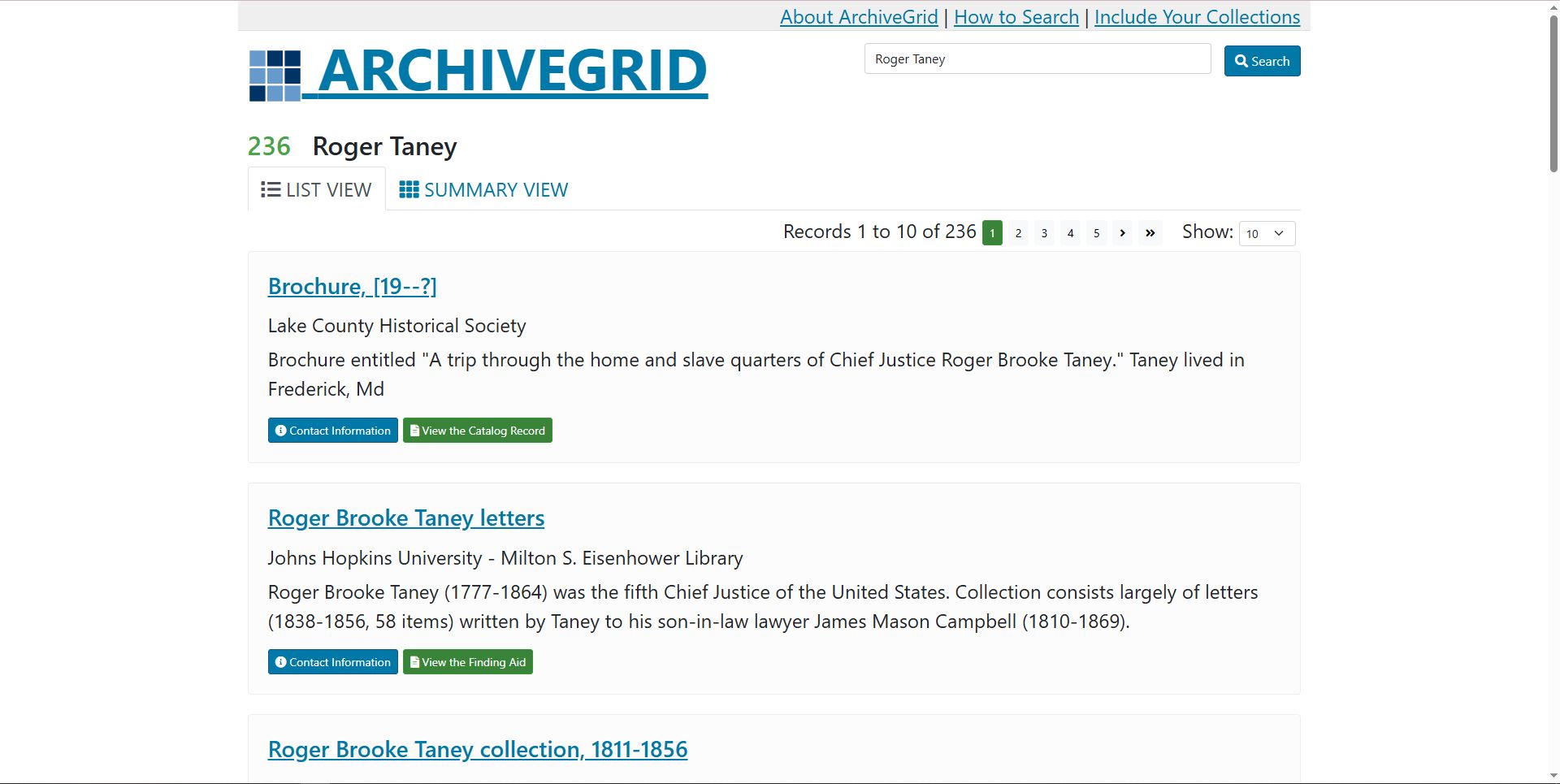This screenshot has height=784, width=1560.
Task: Click View the Catalog Record button
Action: click(x=478, y=431)
